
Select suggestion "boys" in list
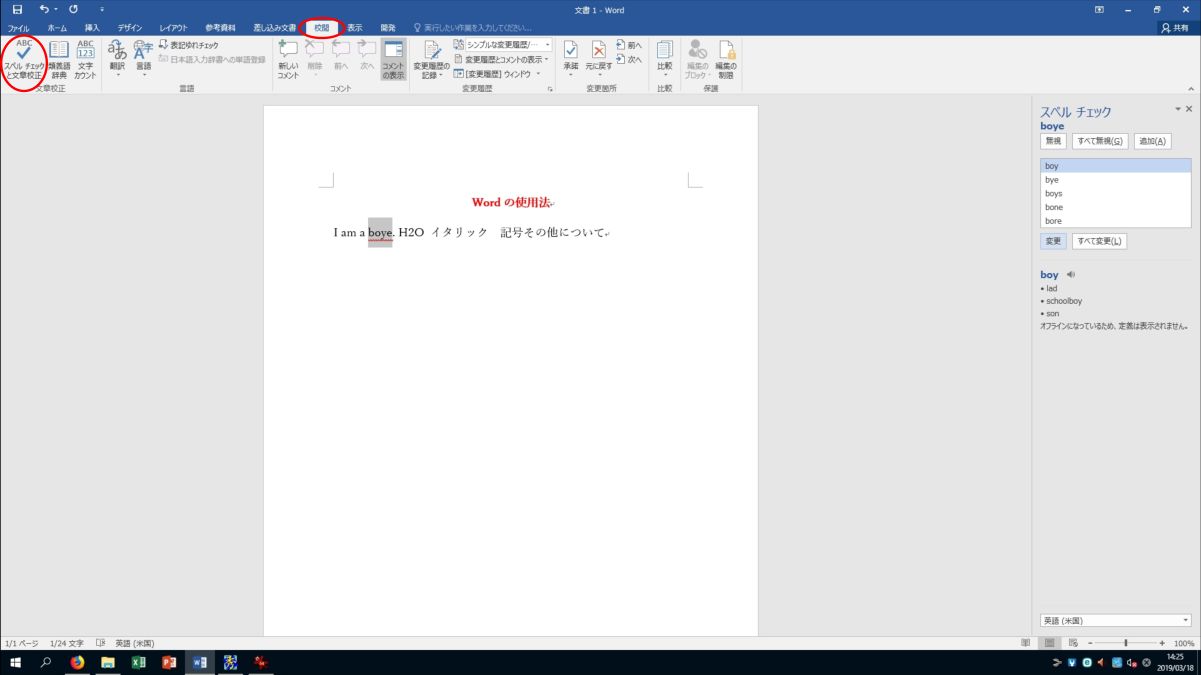coord(1115,194)
